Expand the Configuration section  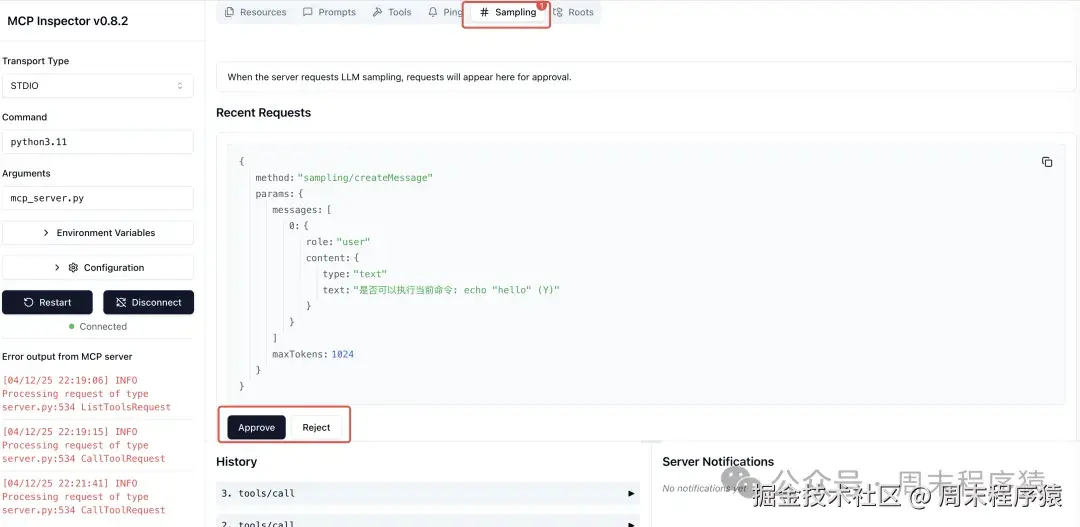click(98, 267)
